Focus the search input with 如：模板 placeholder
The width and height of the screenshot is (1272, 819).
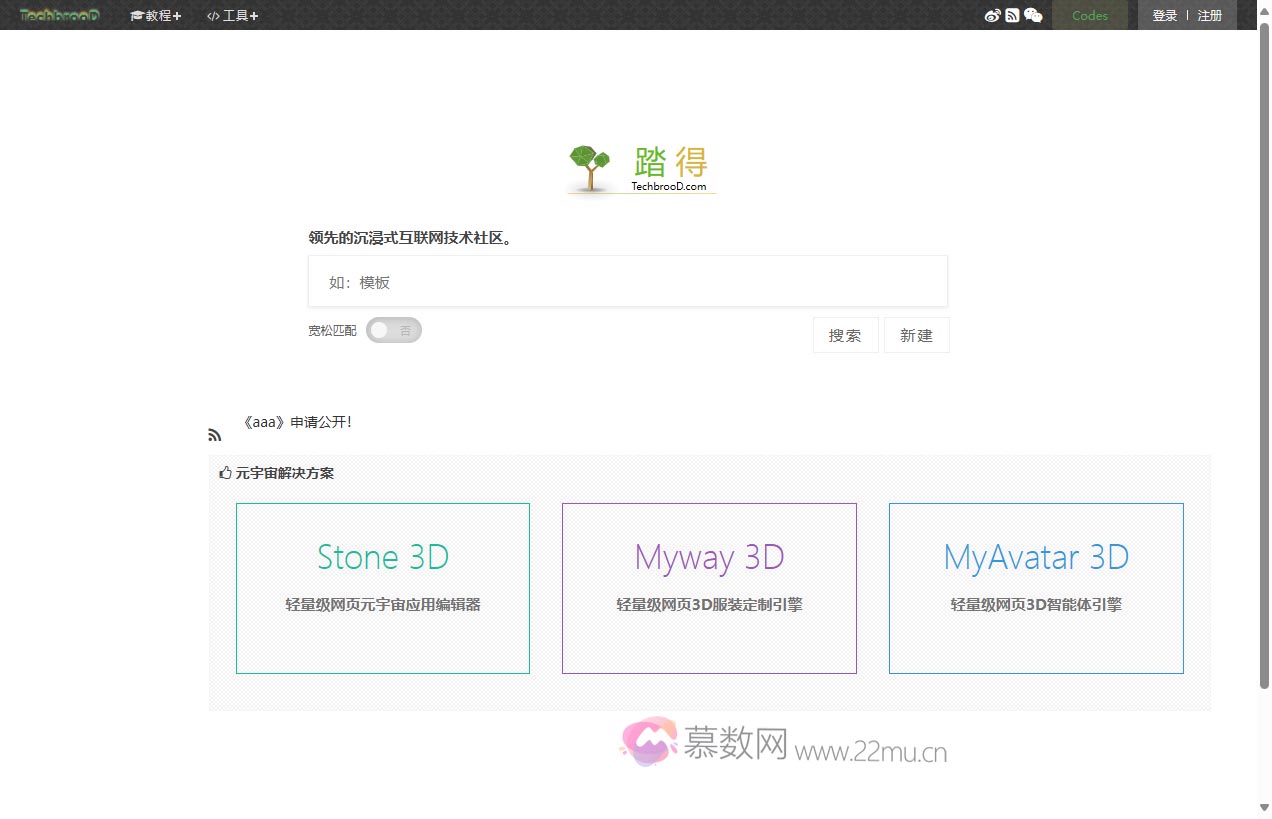[627, 282]
